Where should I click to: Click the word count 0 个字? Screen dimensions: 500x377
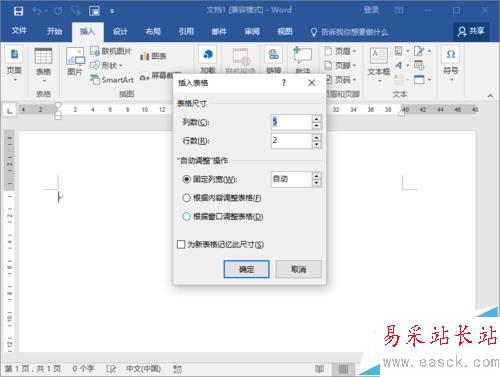click(83, 369)
